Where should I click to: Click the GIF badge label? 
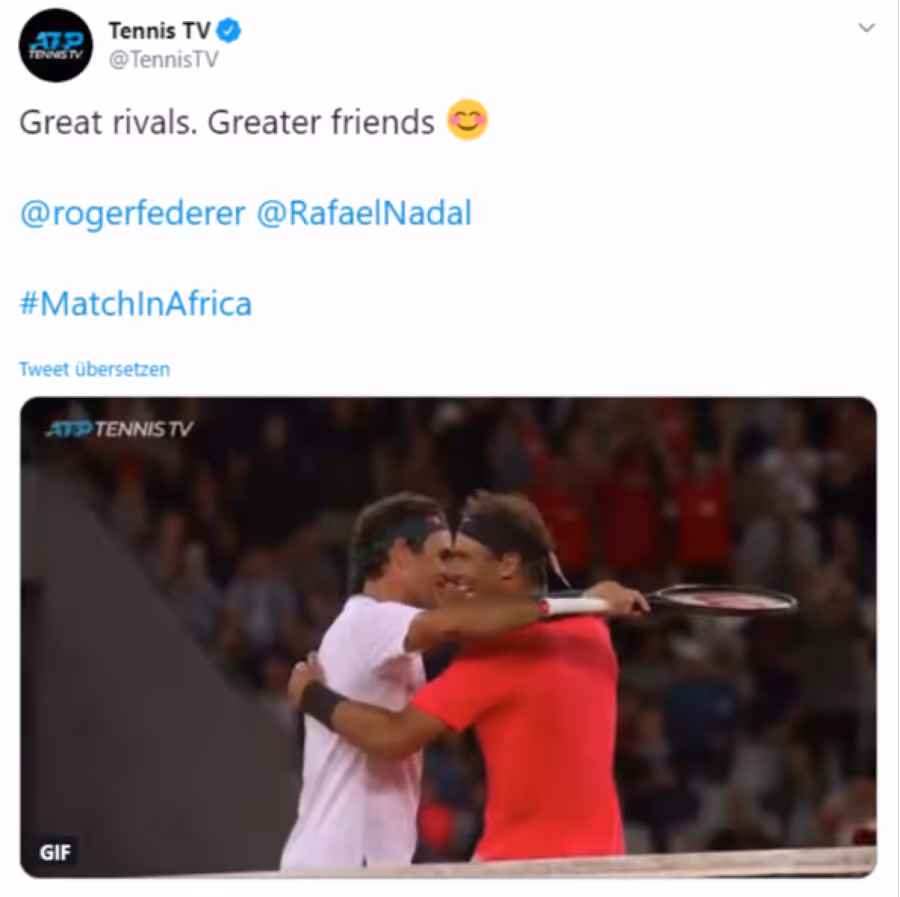point(55,852)
